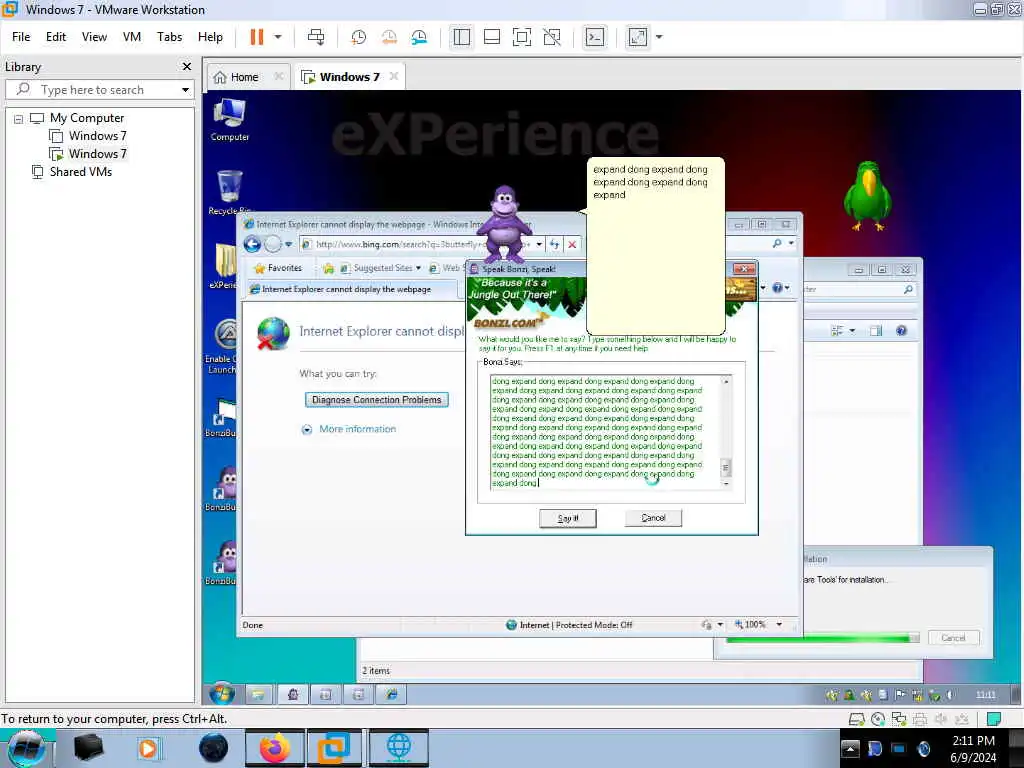
Task: Click the library search field
Action: tap(100, 89)
